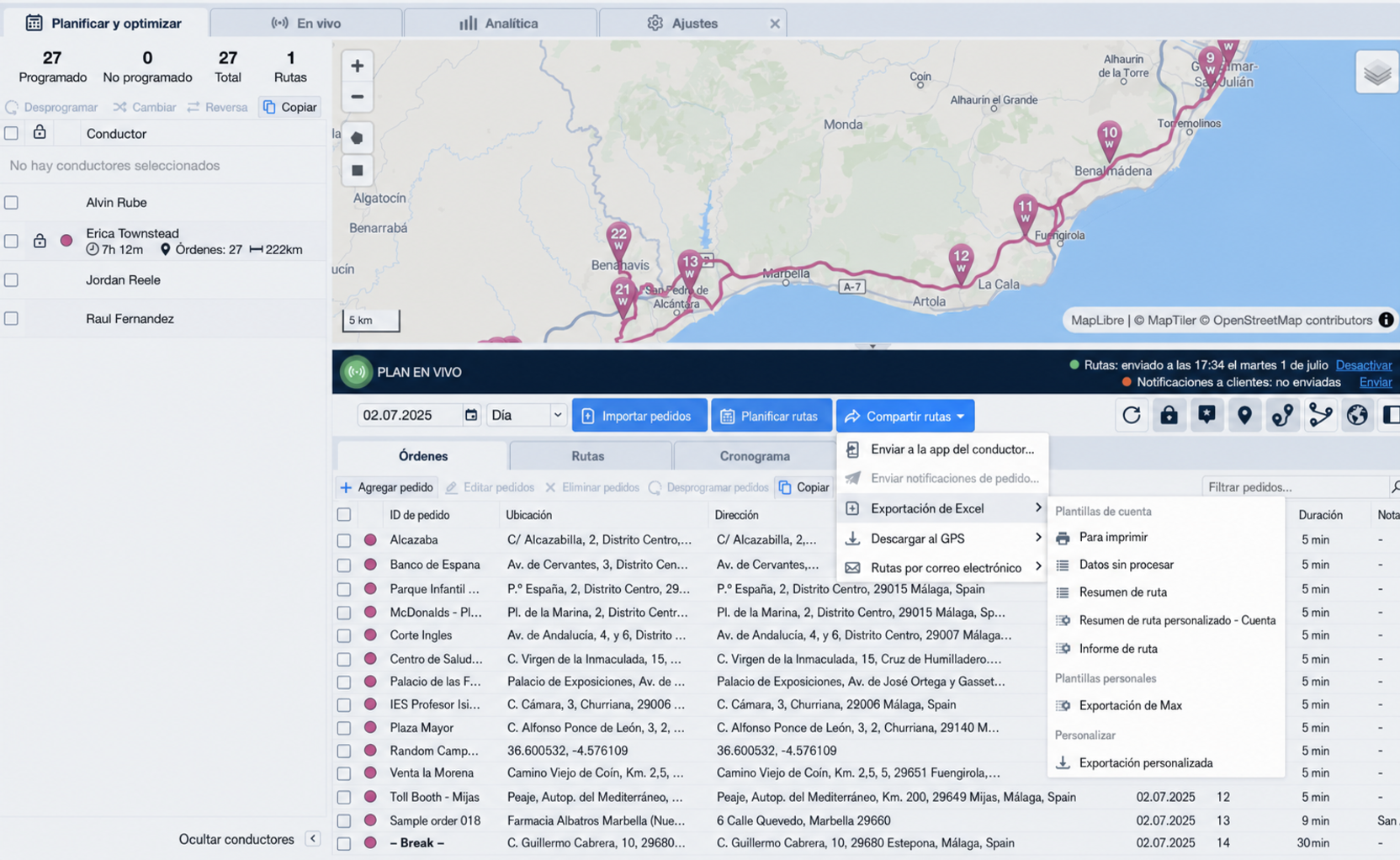
Task: Open the Cronograma tab
Action: pos(755,456)
